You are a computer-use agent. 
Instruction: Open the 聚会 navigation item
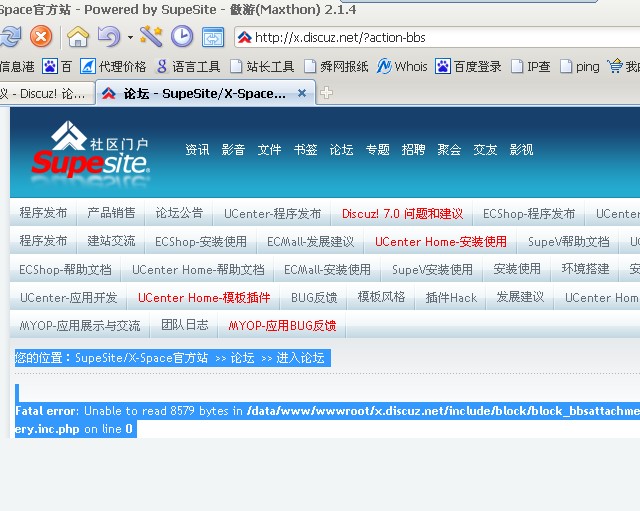[449, 150]
